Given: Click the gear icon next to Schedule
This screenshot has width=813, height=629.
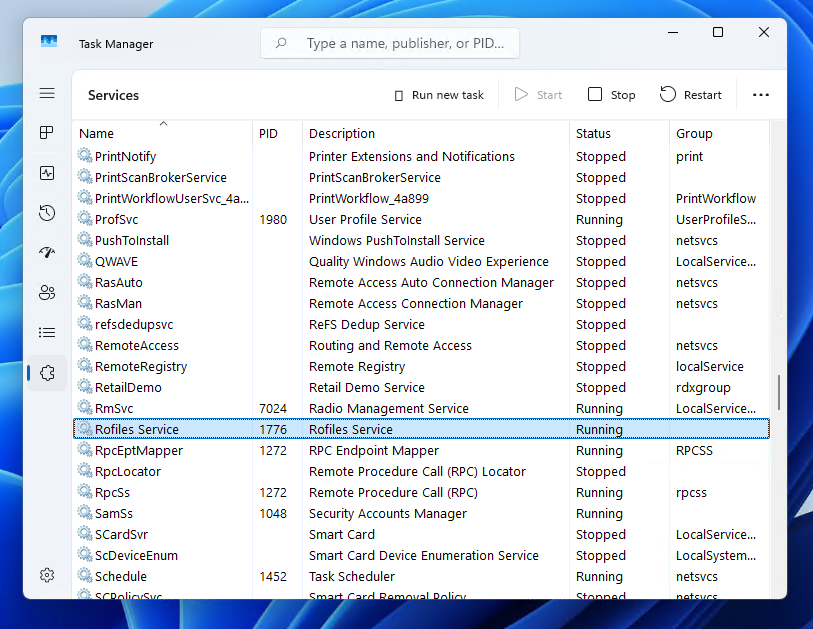Looking at the screenshot, I should [85, 576].
